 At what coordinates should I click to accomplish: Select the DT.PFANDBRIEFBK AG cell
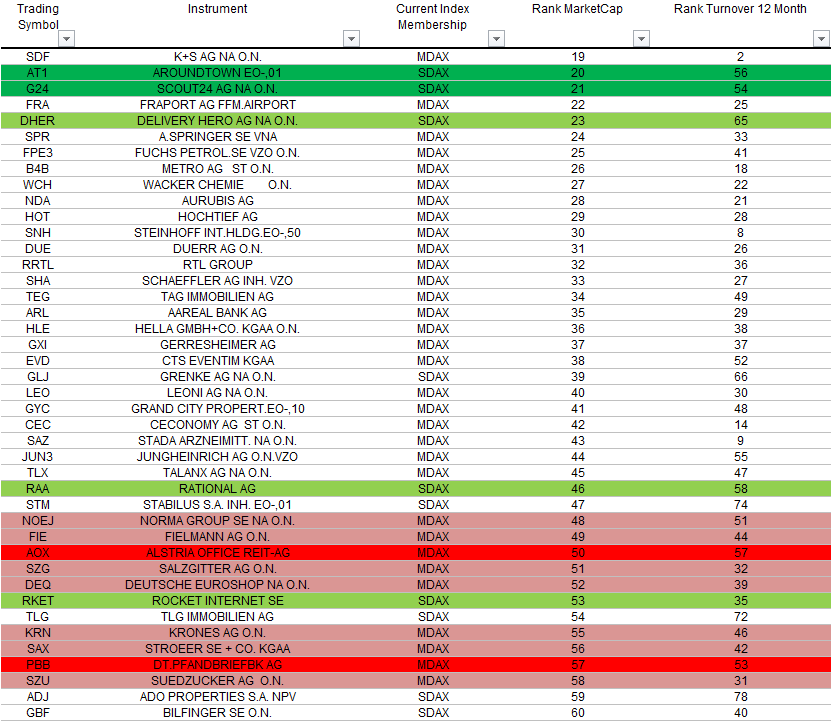click(217, 664)
